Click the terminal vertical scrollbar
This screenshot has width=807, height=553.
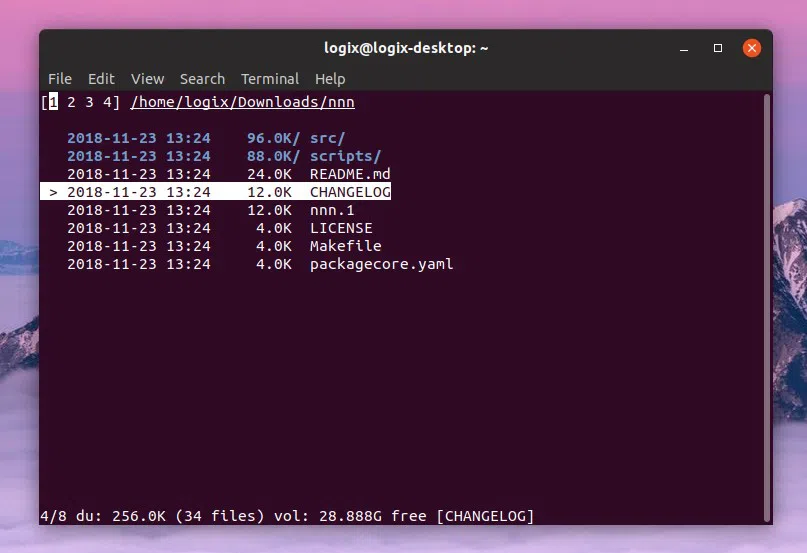point(767,300)
